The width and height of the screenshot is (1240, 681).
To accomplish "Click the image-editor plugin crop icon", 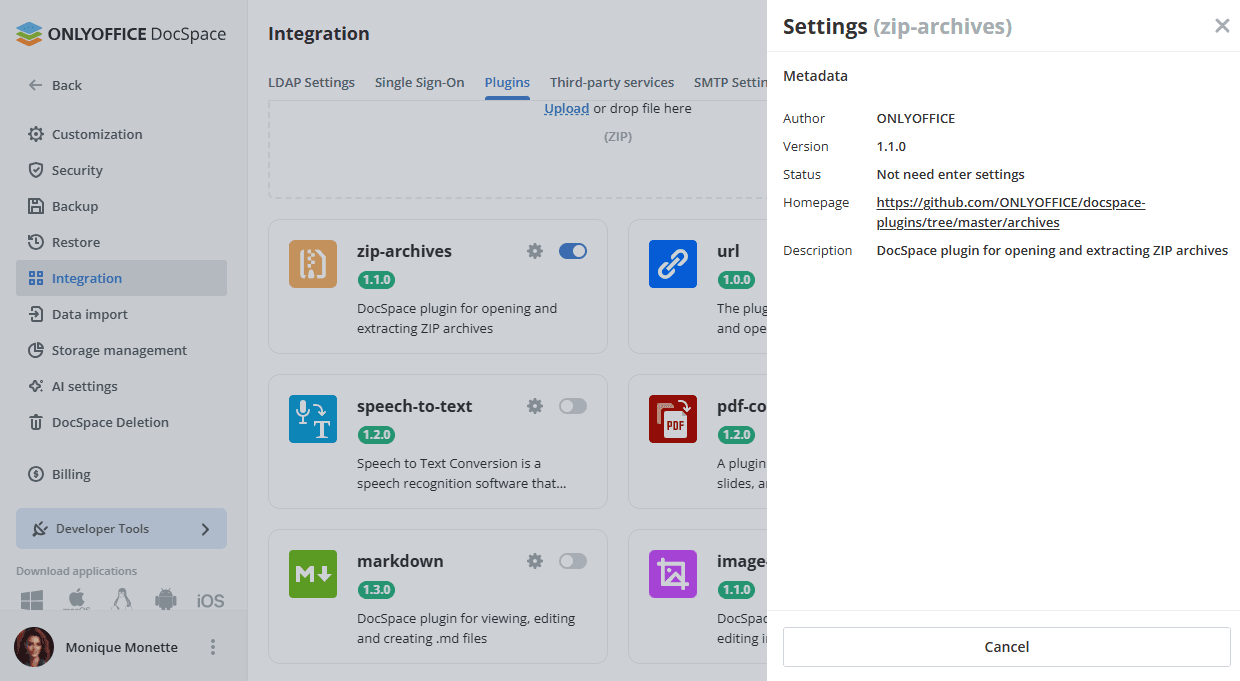I will pos(673,574).
